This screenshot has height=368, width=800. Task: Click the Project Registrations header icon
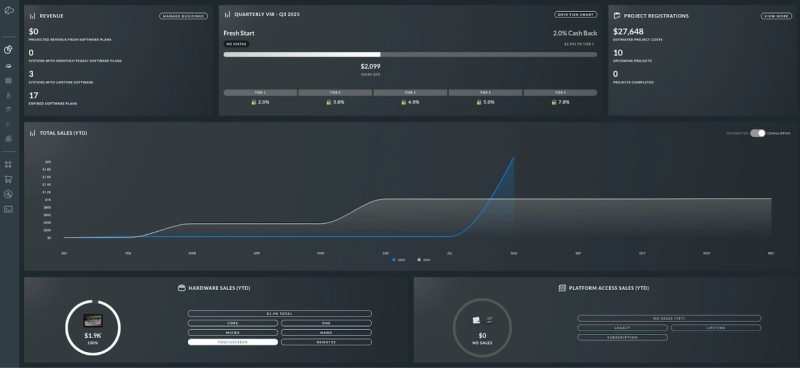click(x=617, y=16)
